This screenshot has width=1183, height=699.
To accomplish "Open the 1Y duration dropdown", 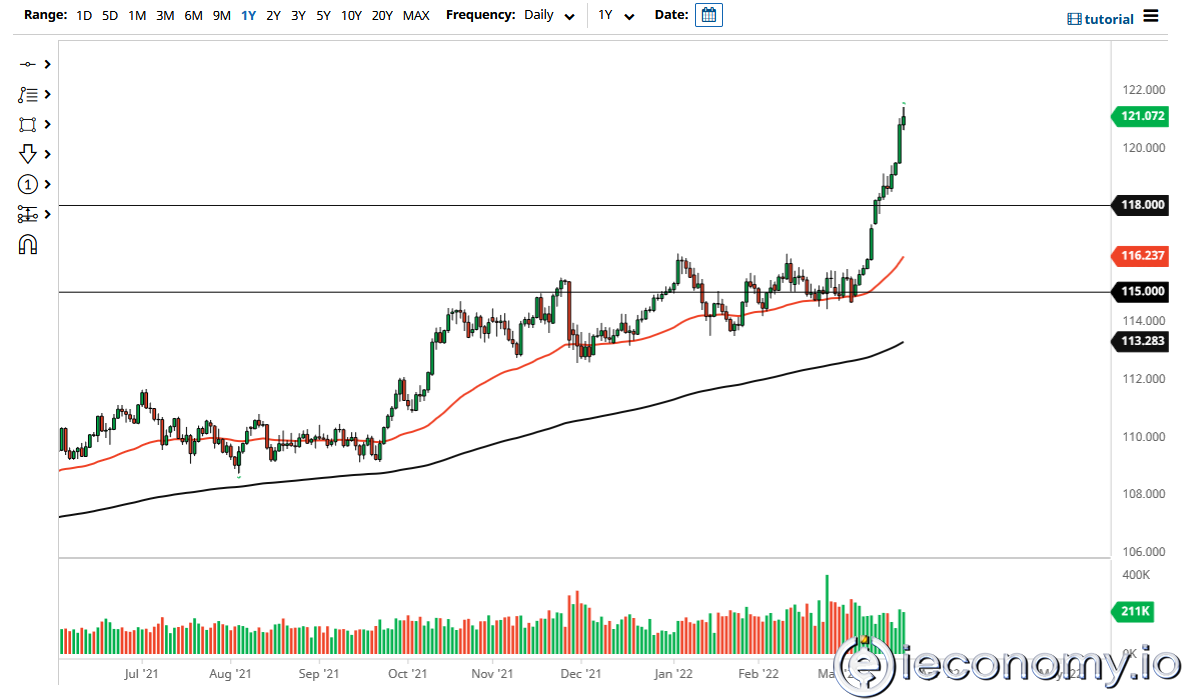I will [x=617, y=16].
